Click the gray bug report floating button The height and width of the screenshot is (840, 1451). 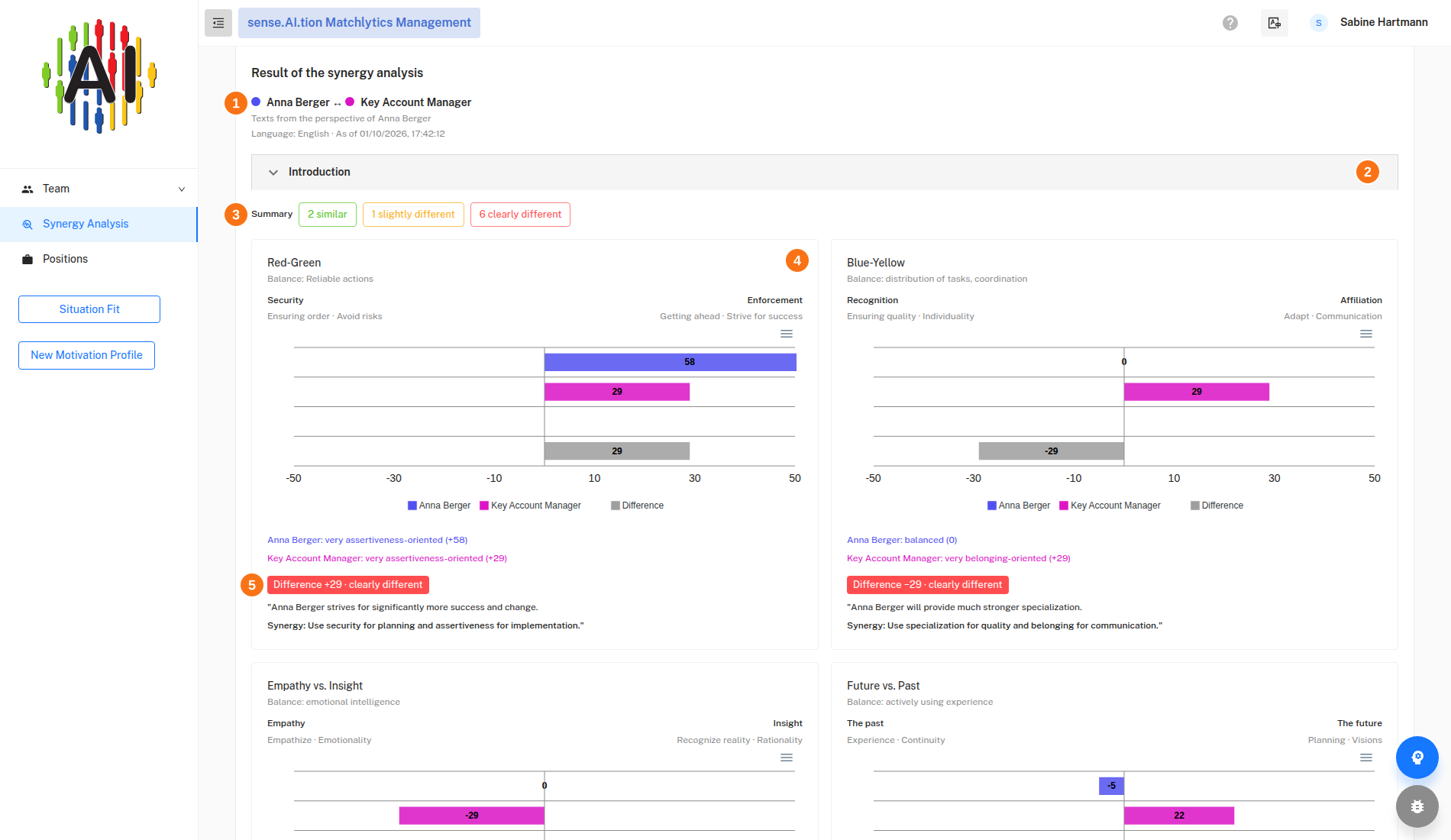pyautogui.click(x=1417, y=806)
